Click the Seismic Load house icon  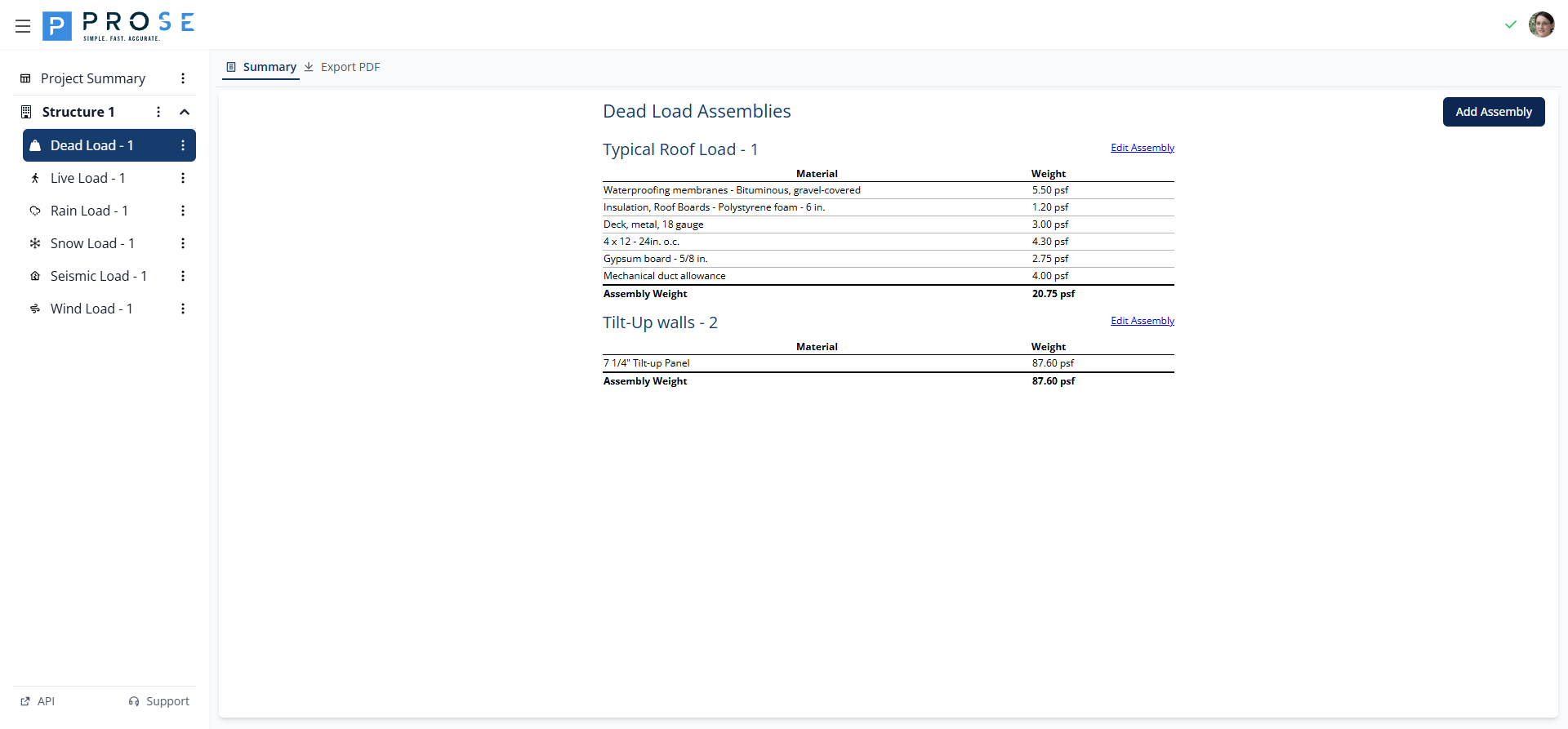(x=35, y=276)
